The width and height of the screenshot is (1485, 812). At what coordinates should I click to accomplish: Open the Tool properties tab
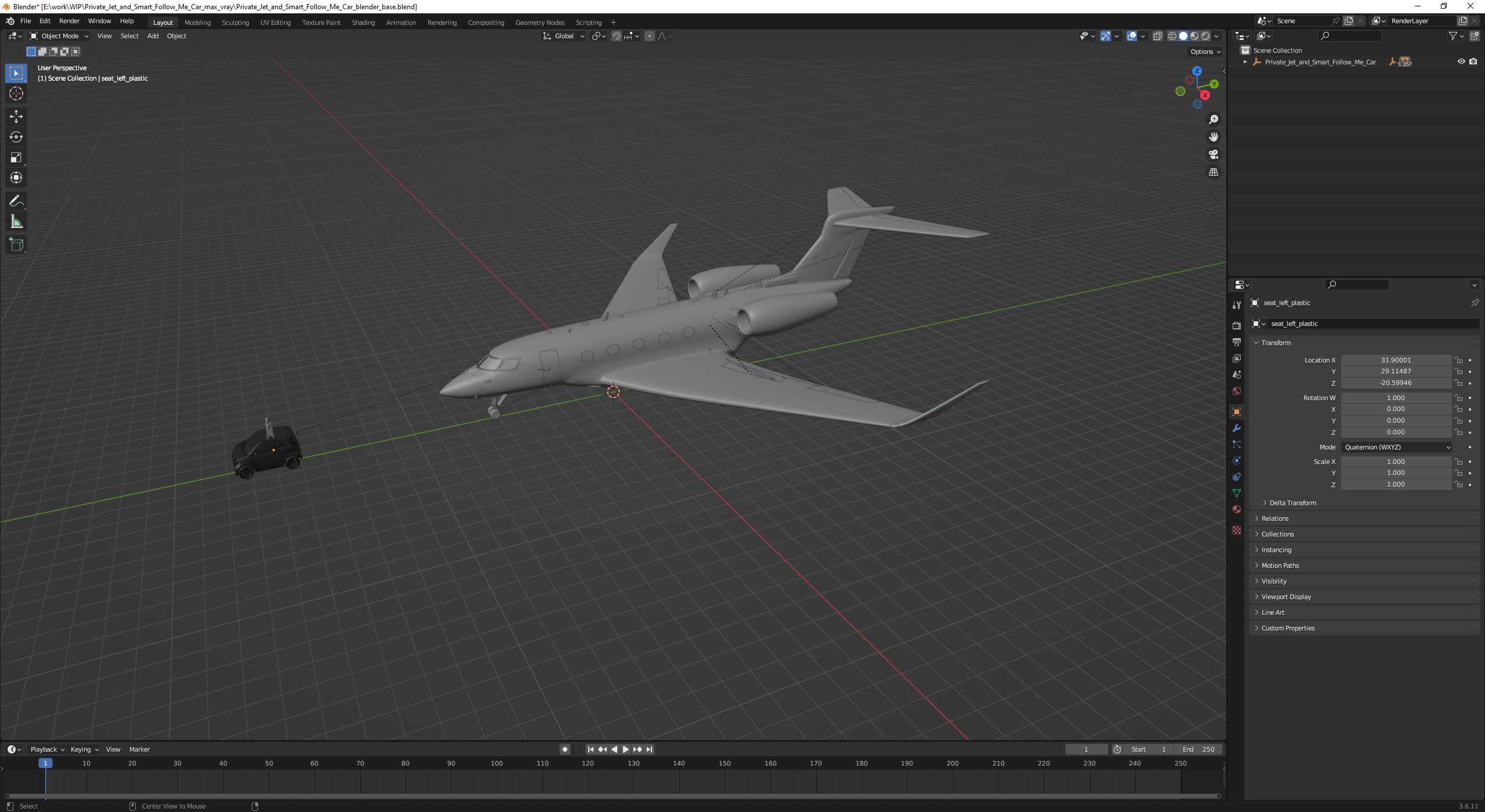pyautogui.click(x=1237, y=304)
